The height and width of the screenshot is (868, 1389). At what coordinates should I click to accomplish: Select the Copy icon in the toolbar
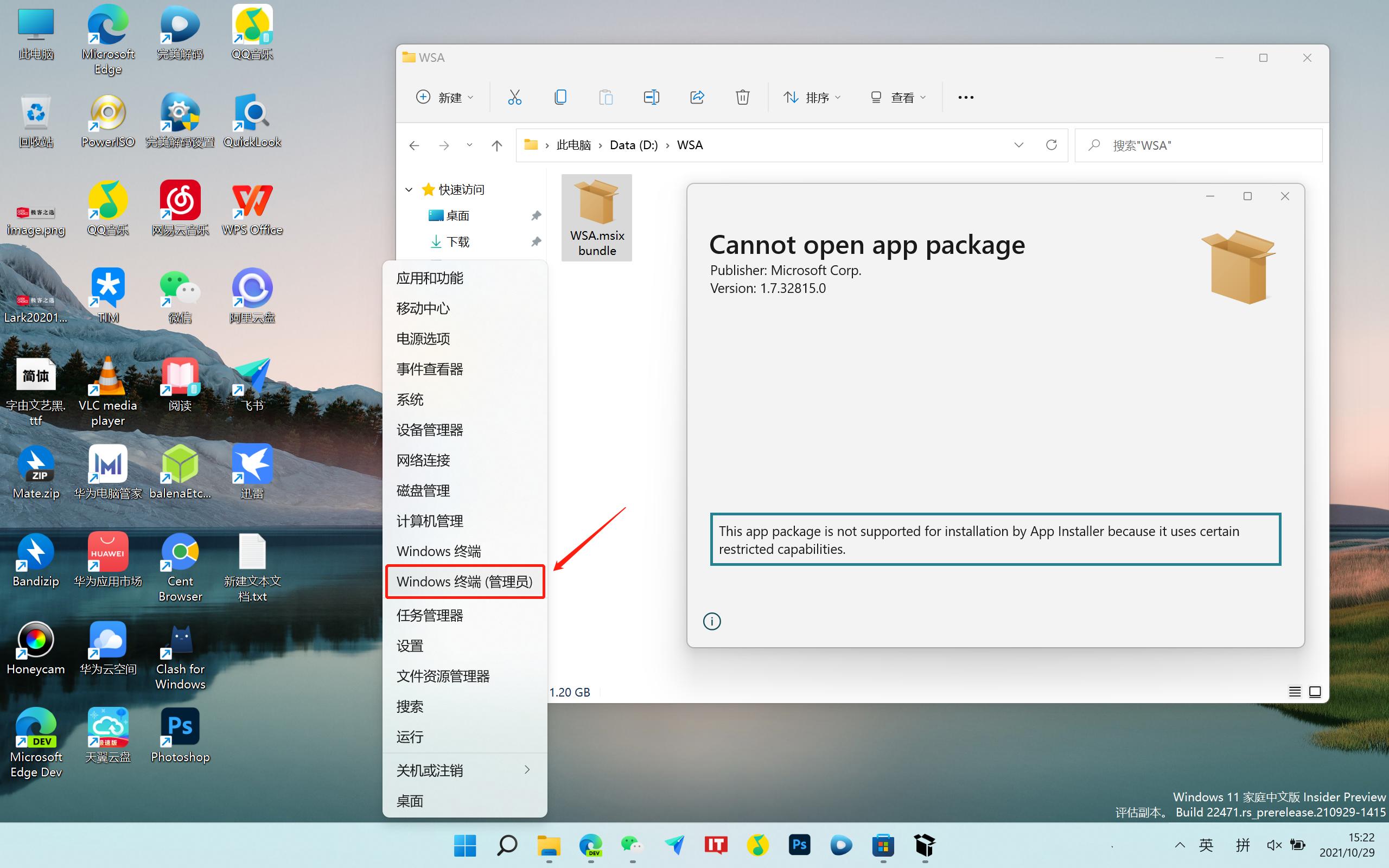(x=560, y=97)
